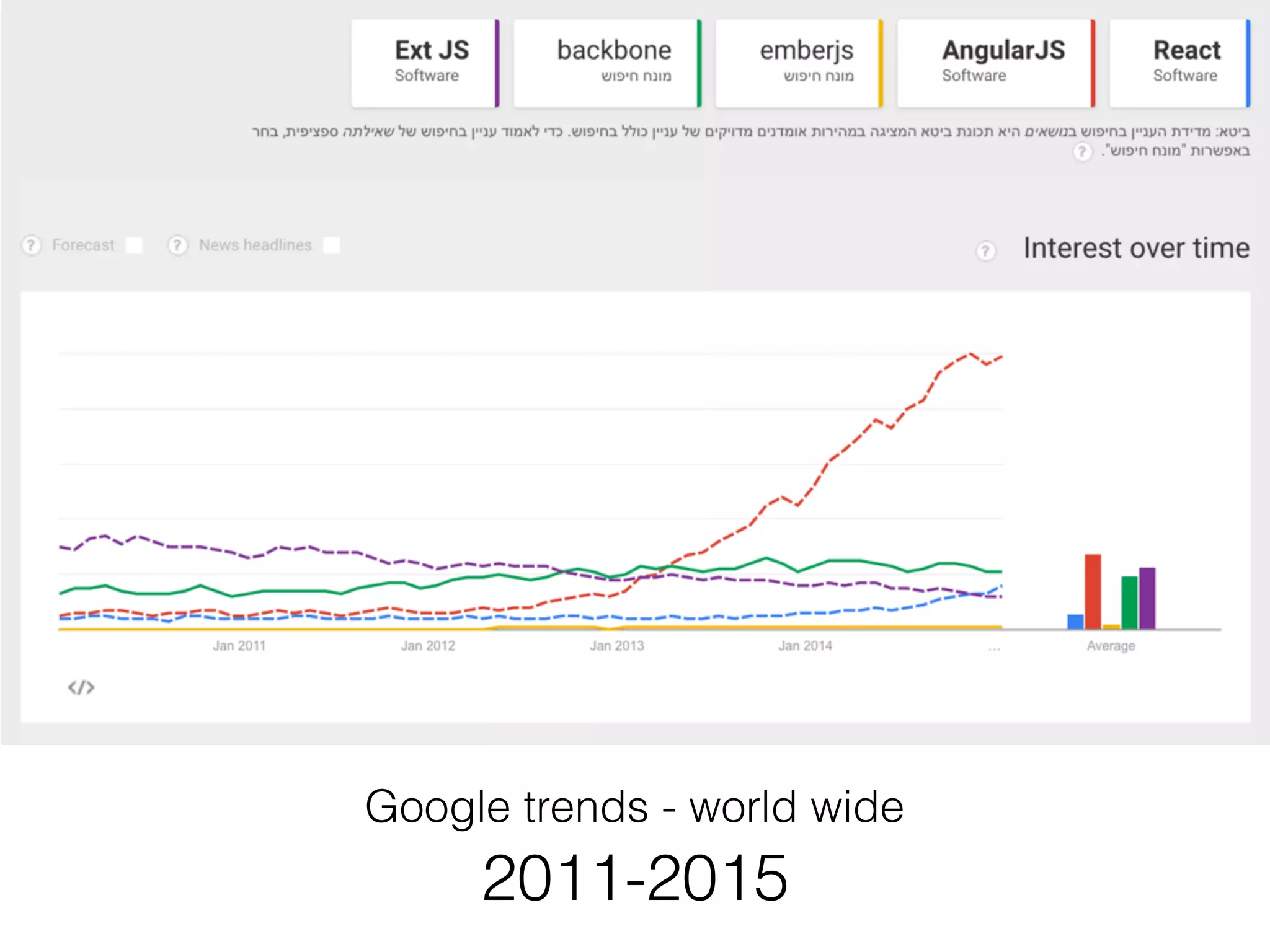Viewport: 1270px width, 952px height.
Task: Select the backbone search term card
Action: tap(607, 63)
